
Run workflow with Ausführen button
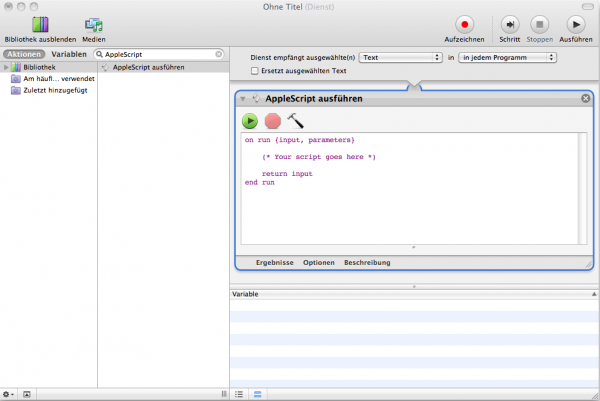[x=576, y=24]
